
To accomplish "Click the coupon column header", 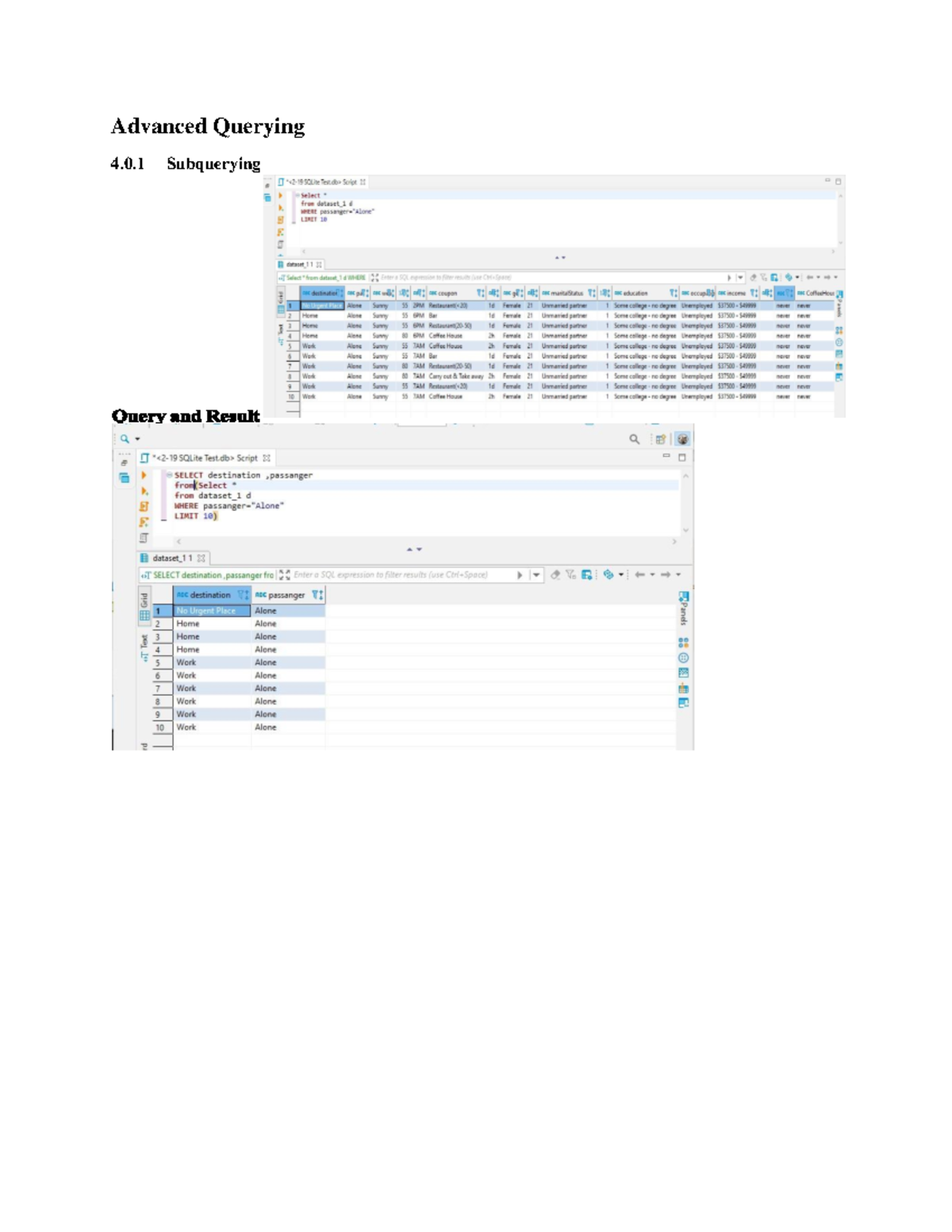I will point(447,293).
